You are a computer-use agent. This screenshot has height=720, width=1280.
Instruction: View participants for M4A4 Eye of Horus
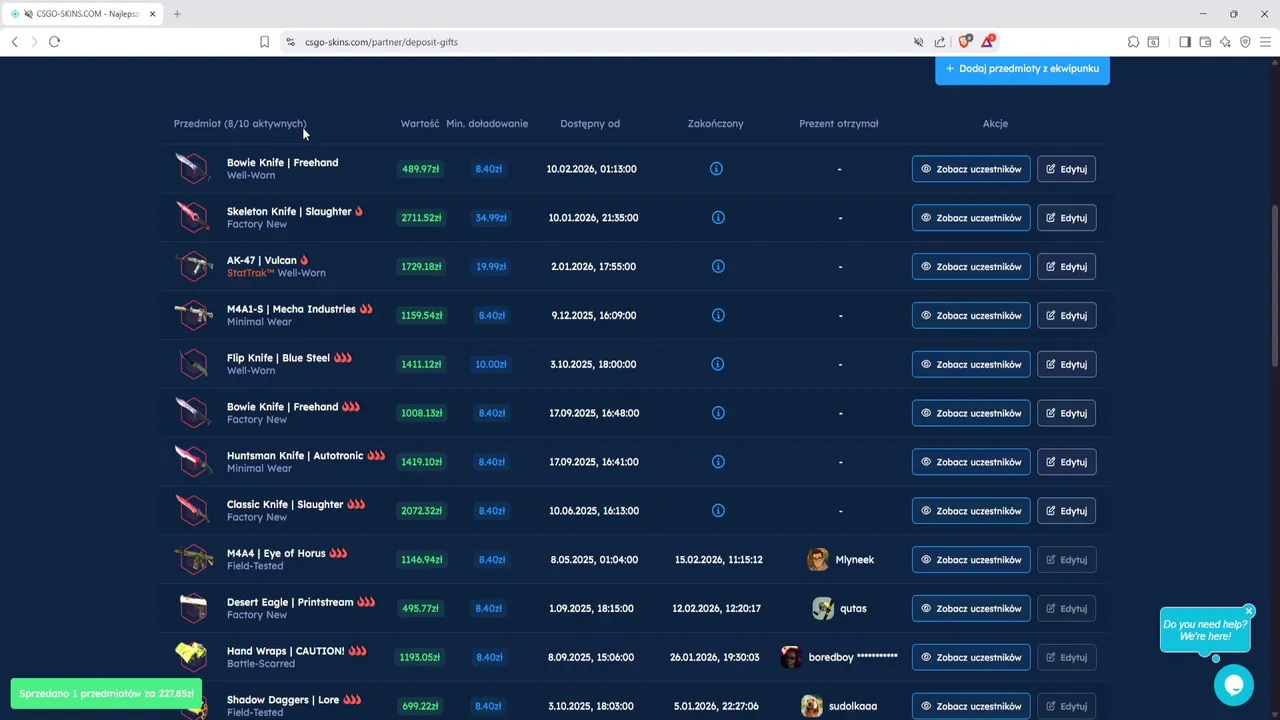click(x=971, y=560)
